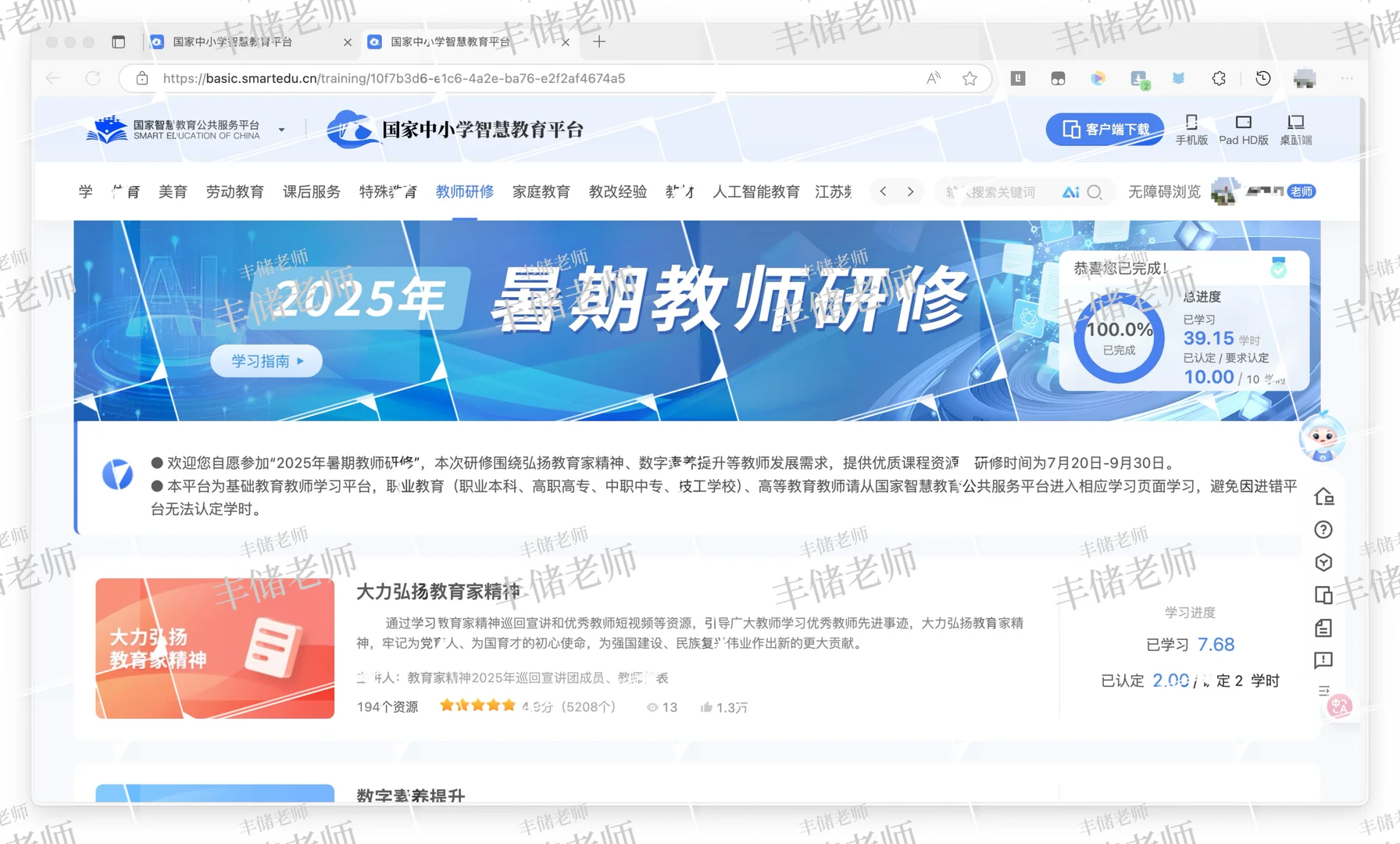
Task: Click the right arrow to show more nav categories
Action: (x=910, y=191)
